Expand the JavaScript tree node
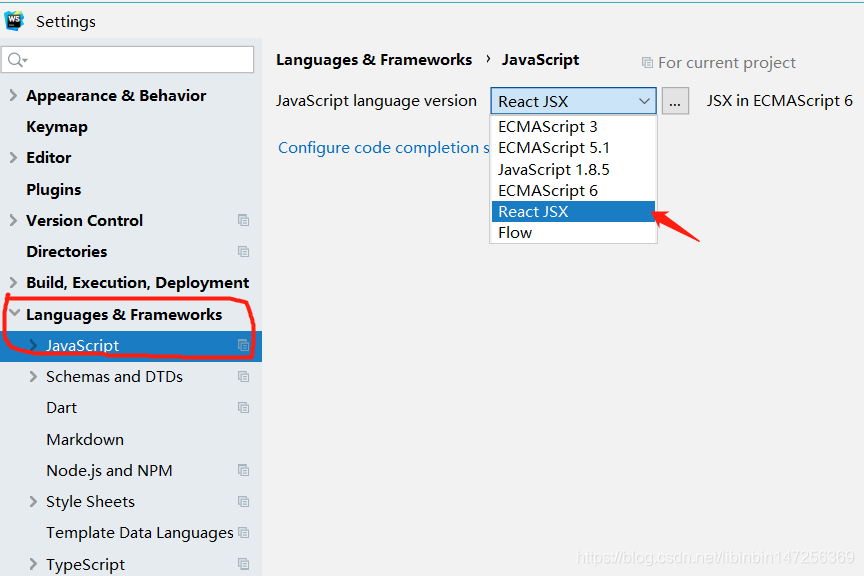Viewport: 864px width, 576px height. [x=33, y=346]
